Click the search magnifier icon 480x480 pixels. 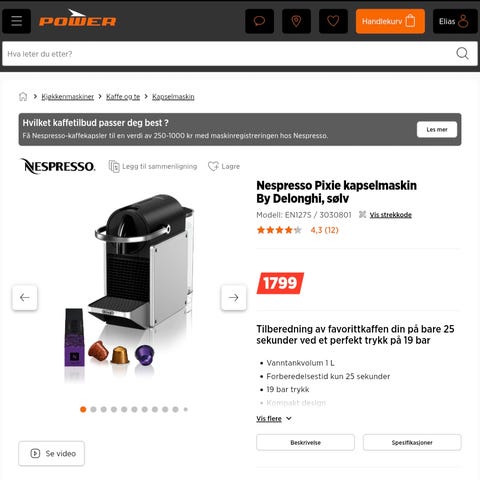pyautogui.click(x=462, y=53)
